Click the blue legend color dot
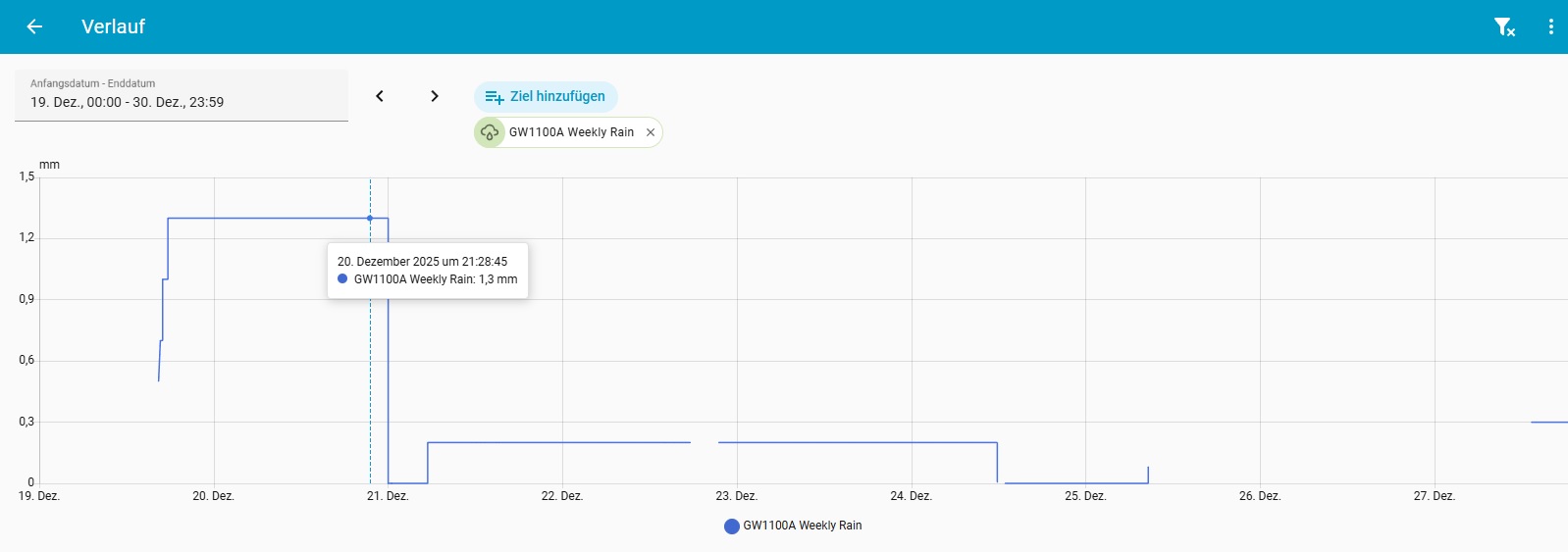The height and width of the screenshot is (552, 1568). 731,527
